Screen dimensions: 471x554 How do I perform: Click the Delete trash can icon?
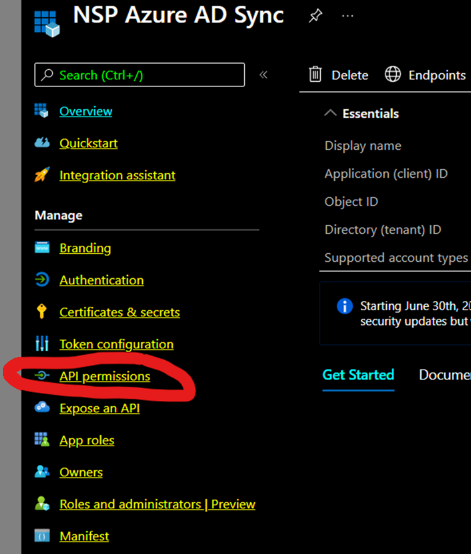point(315,74)
